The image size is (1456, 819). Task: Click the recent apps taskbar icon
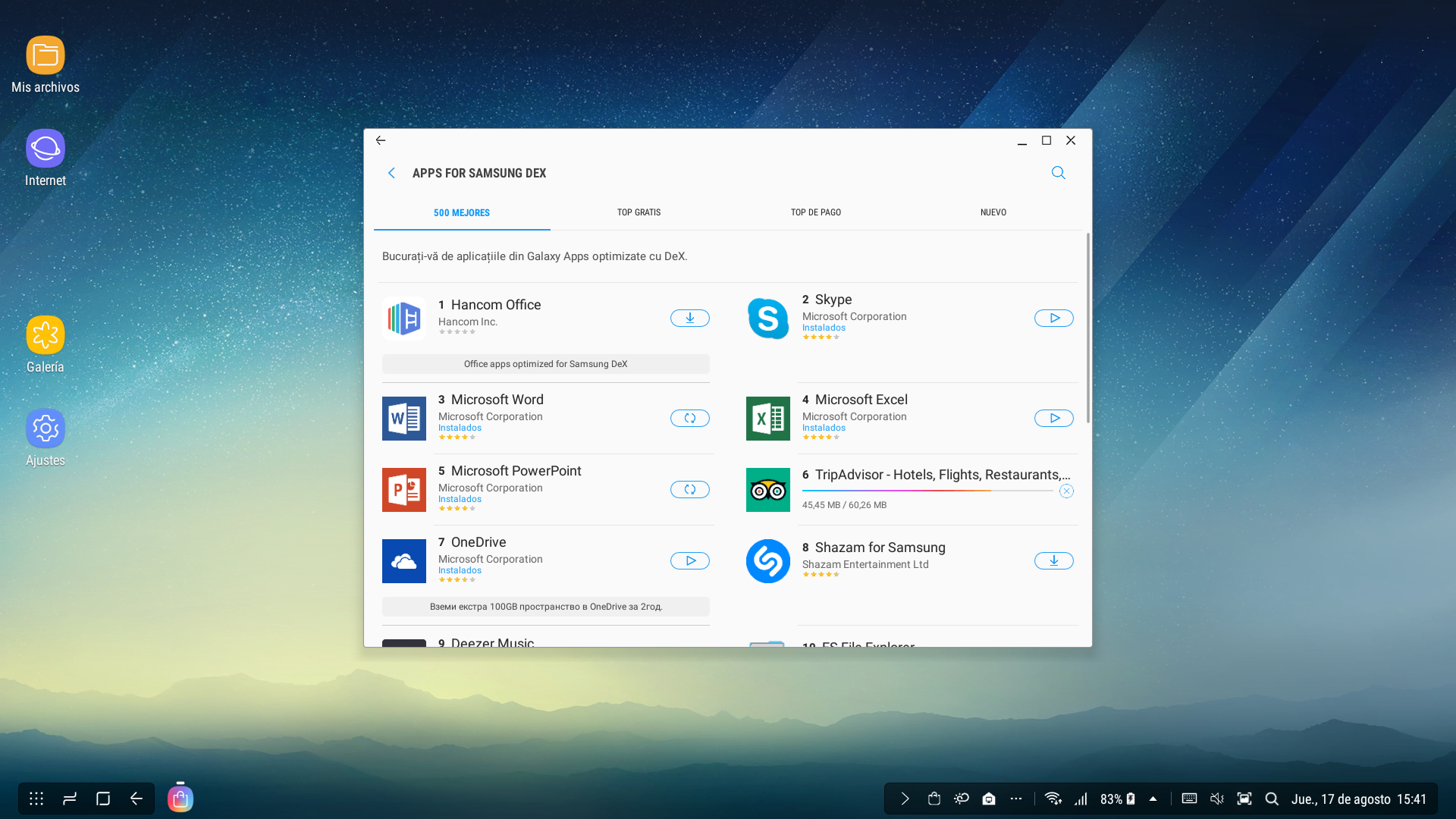coord(70,799)
